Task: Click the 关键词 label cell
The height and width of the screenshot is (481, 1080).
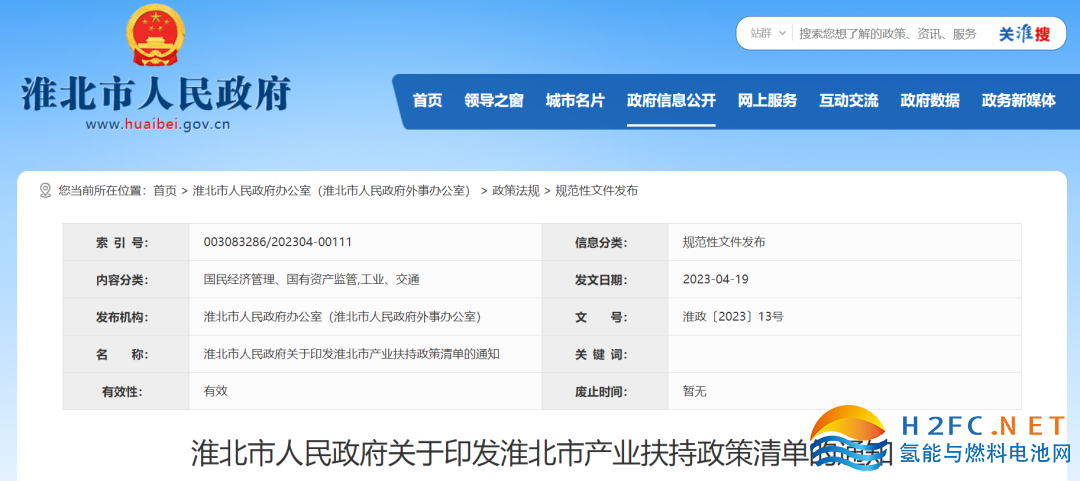Action: coord(605,354)
